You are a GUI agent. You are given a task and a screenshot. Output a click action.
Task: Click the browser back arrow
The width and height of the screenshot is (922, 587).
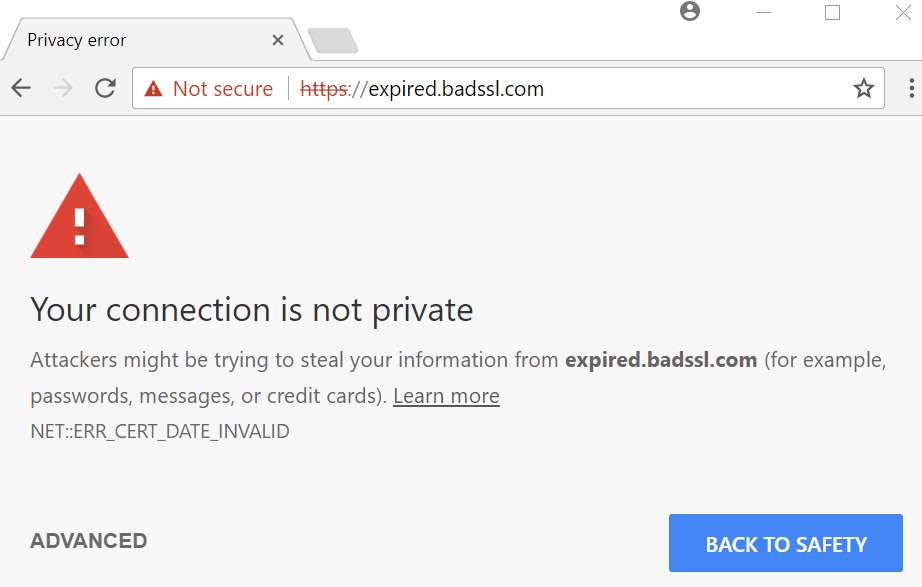[x=21, y=88]
